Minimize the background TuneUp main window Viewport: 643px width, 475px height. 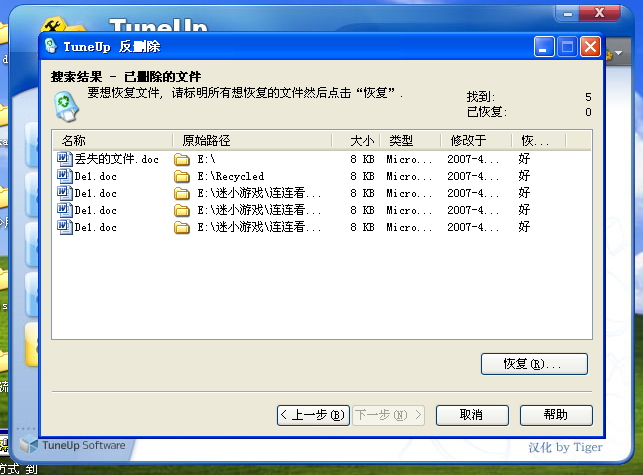tap(568, 13)
